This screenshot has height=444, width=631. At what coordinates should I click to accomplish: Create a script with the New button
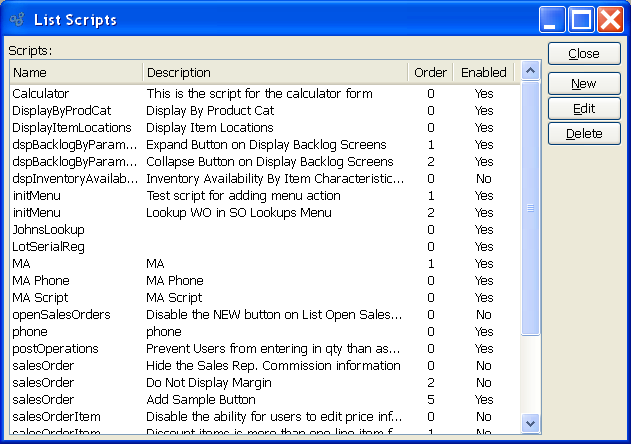[x=583, y=84]
